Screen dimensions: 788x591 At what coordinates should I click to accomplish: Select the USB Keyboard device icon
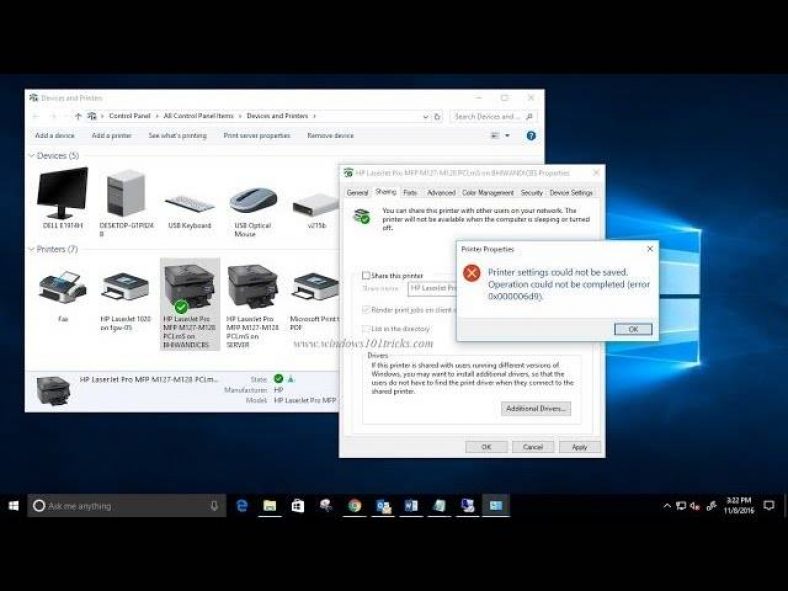click(x=189, y=204)
